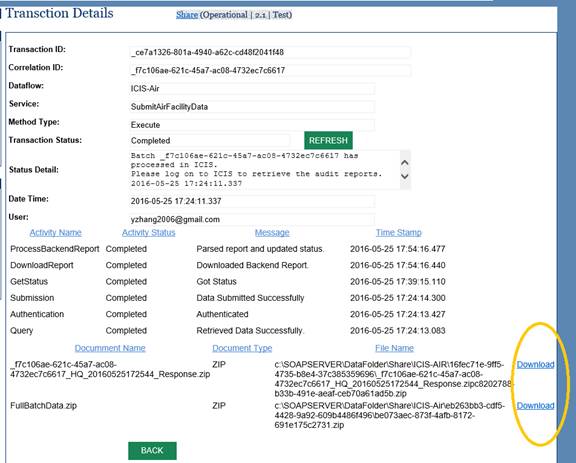Sort by Message column header

272,233
